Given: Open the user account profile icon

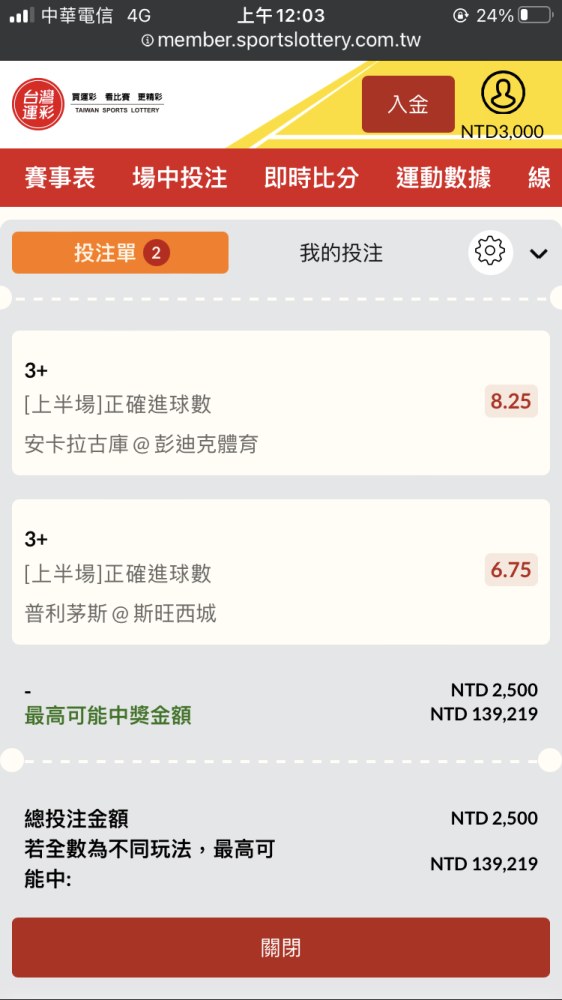Looking at the screenshot, I should click(503, 92).
